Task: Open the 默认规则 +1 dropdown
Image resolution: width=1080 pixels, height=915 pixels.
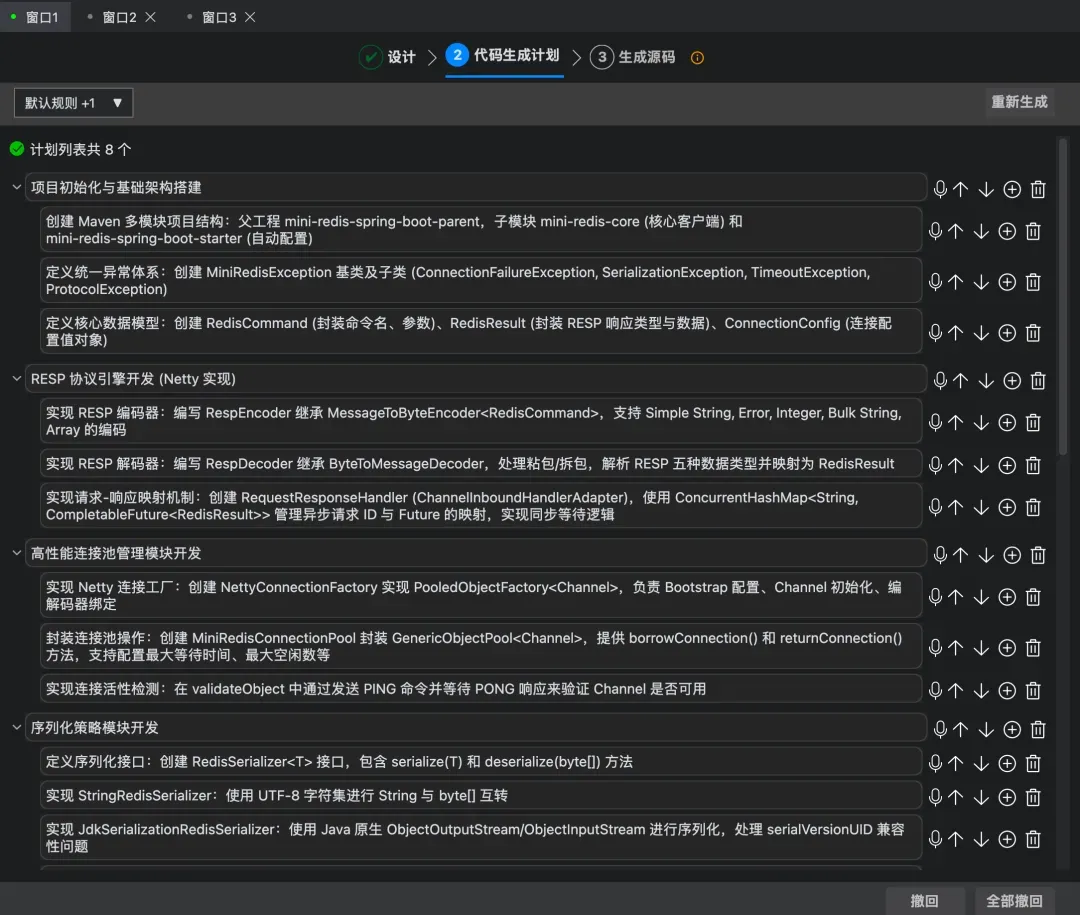Action: 73,103
